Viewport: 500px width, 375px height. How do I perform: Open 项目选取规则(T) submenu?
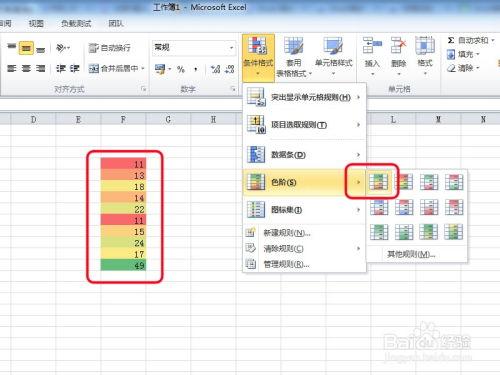pyautogui.click(x=304, y=125)
